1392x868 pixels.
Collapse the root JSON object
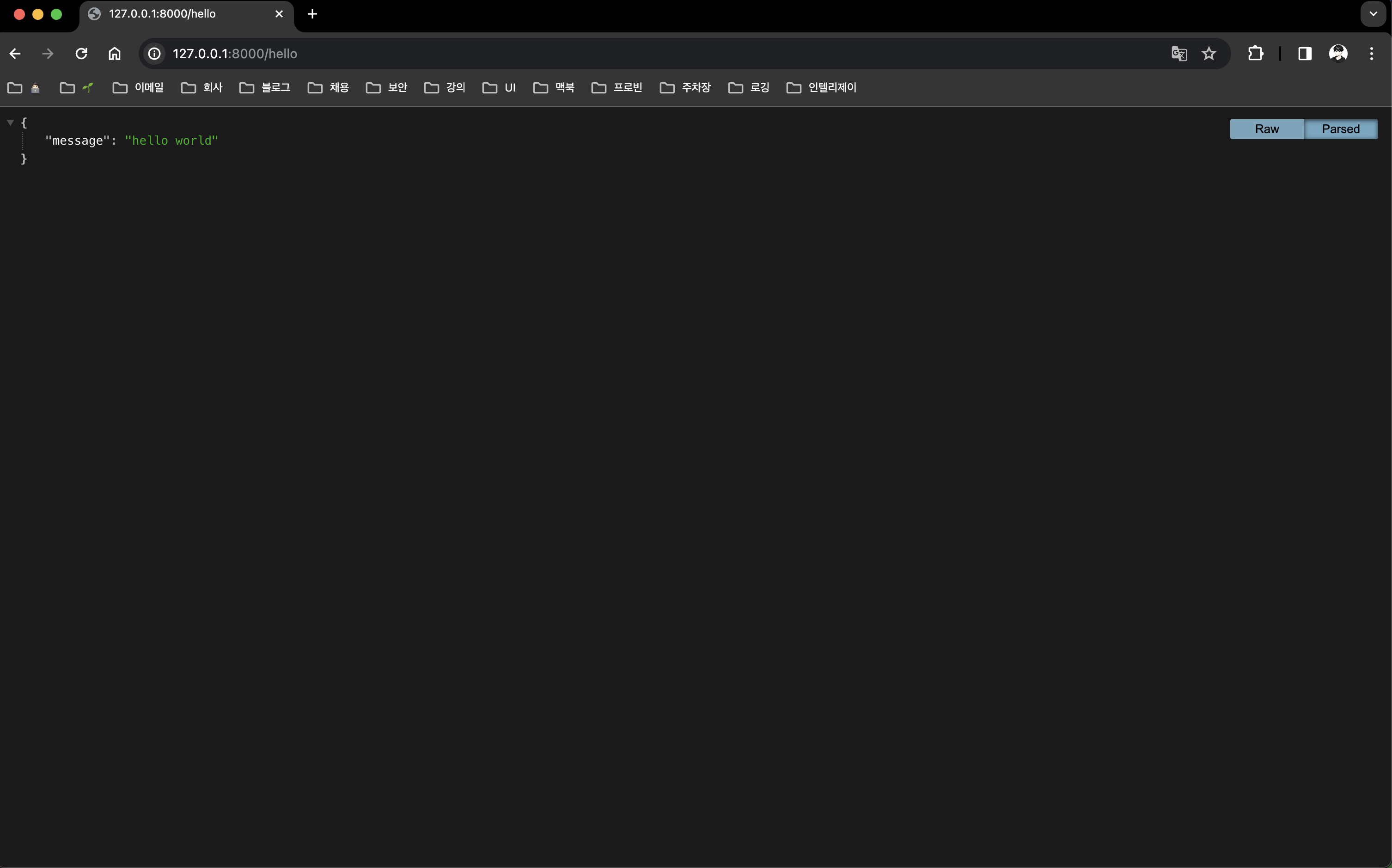[x=10, y=122]
